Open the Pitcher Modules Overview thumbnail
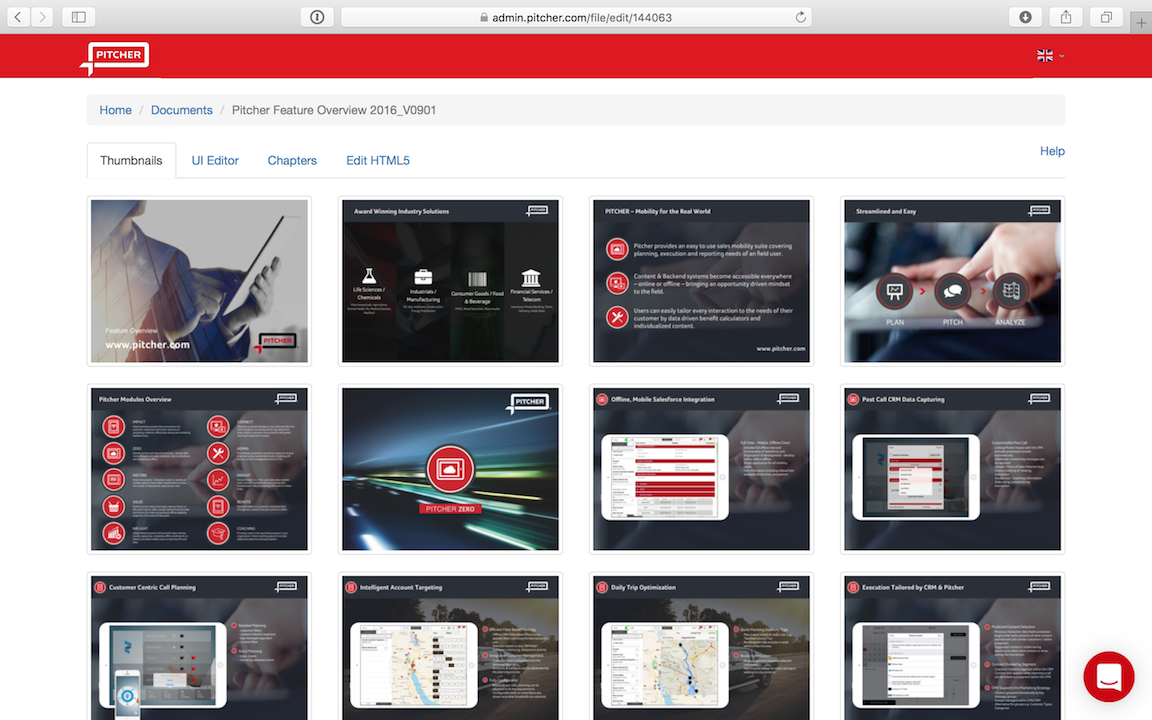Viewport: 1152px width, 720px height. (x=199, y=469)
